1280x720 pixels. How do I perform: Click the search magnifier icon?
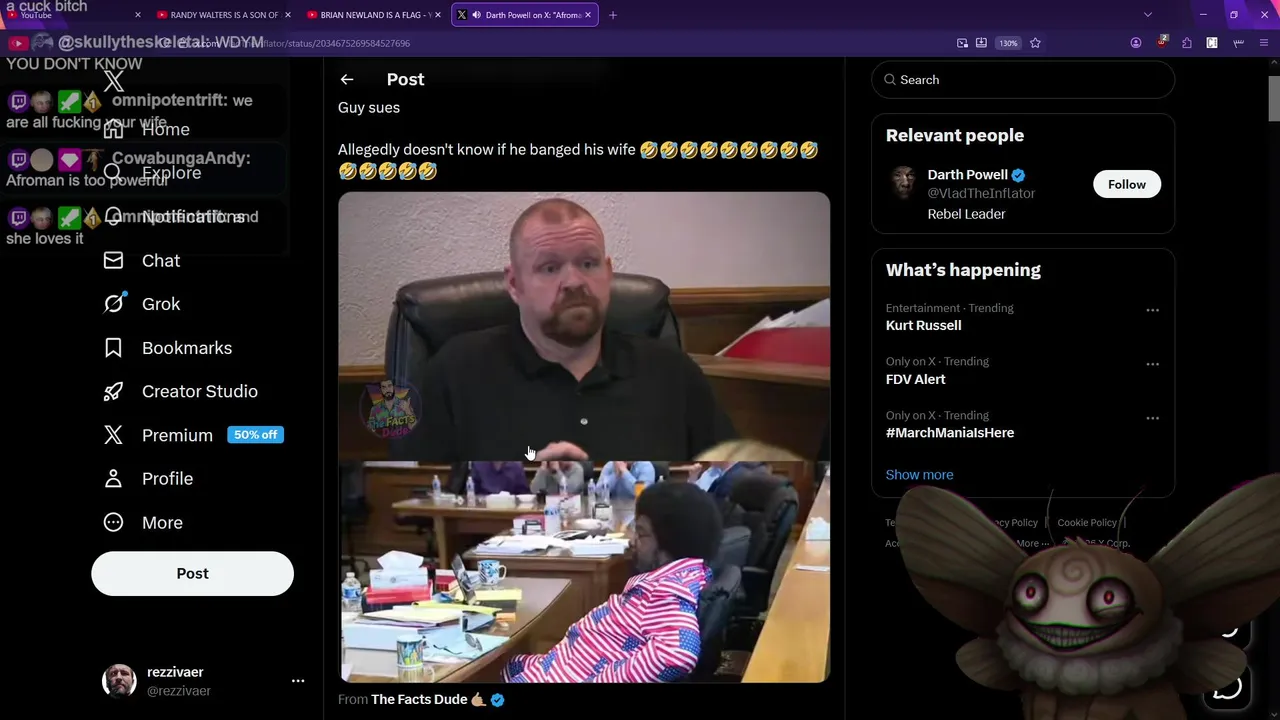tap(889, 80)
